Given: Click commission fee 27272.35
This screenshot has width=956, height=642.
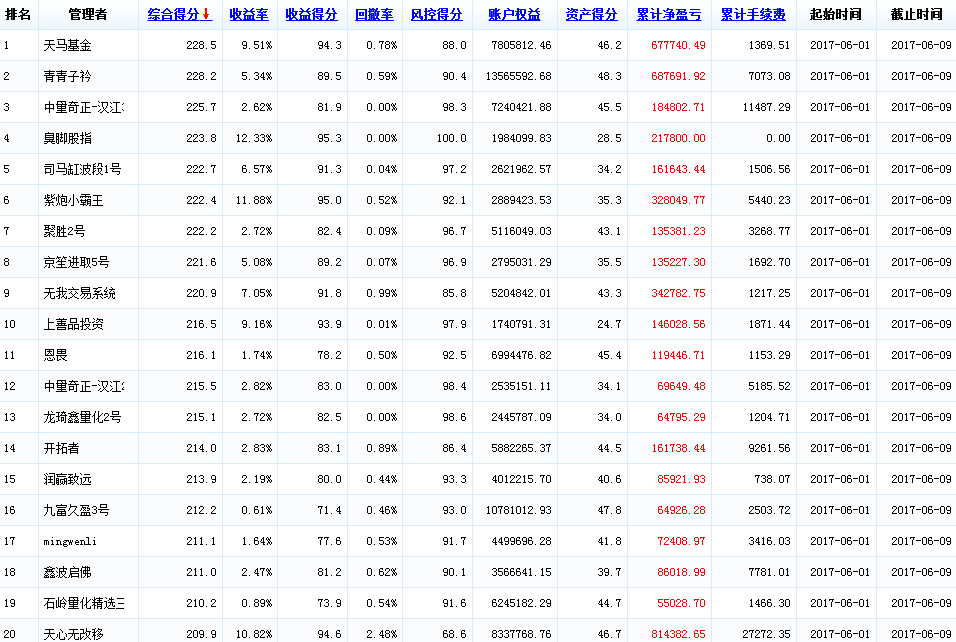Looking at the screenshot, I should (x=766, y=634).
